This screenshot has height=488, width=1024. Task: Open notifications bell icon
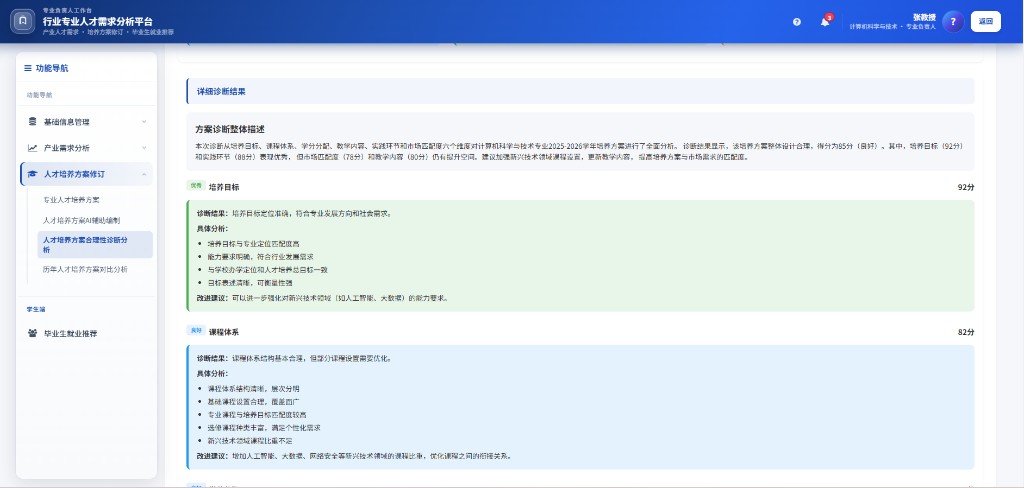pos(825,22)
